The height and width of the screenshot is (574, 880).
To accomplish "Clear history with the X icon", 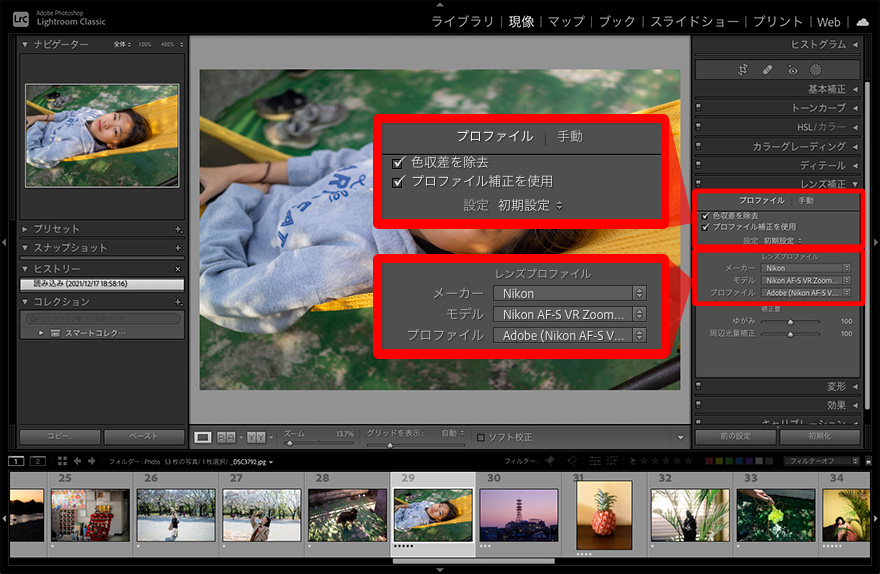I will (178, 269).
